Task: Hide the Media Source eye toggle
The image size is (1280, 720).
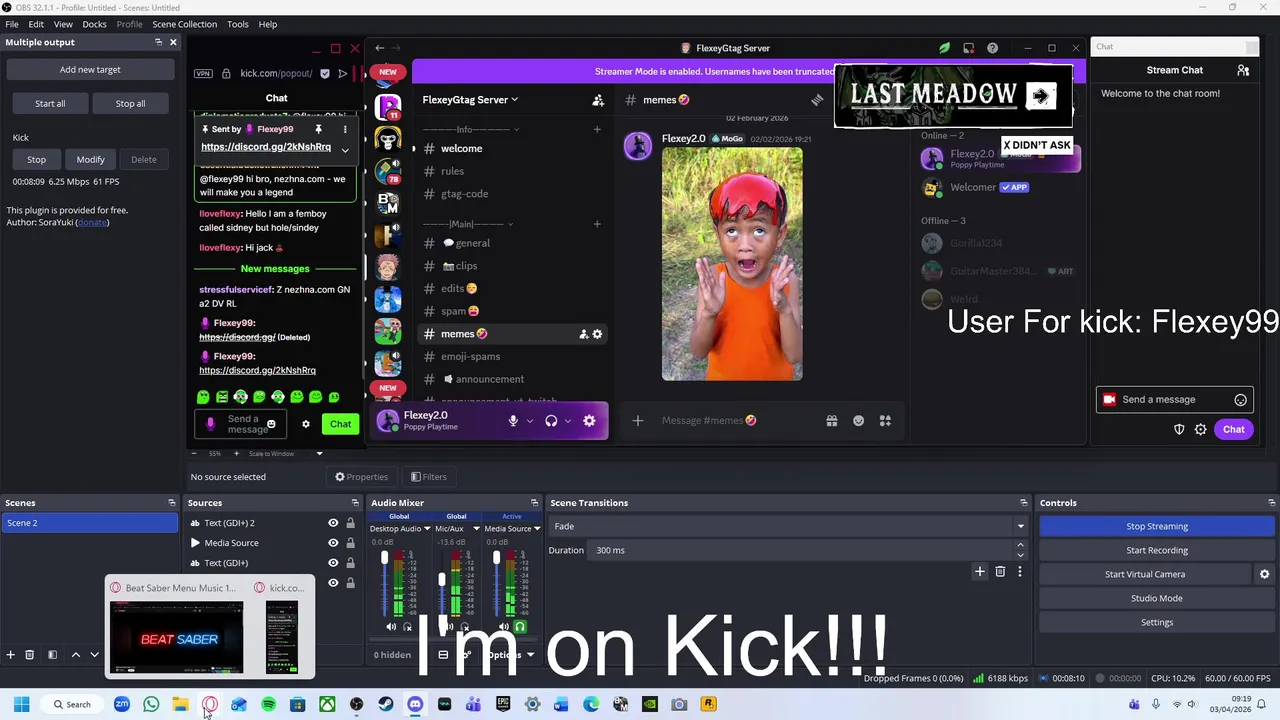Action: 333,543
